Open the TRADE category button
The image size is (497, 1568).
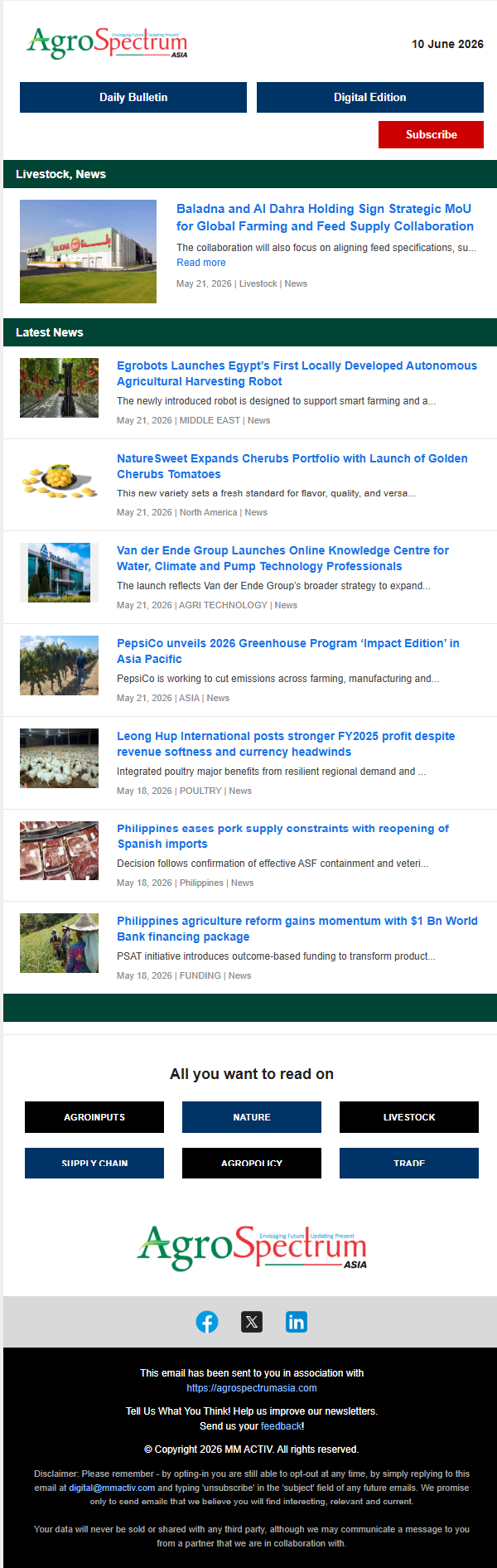(x=409, y=1163)
